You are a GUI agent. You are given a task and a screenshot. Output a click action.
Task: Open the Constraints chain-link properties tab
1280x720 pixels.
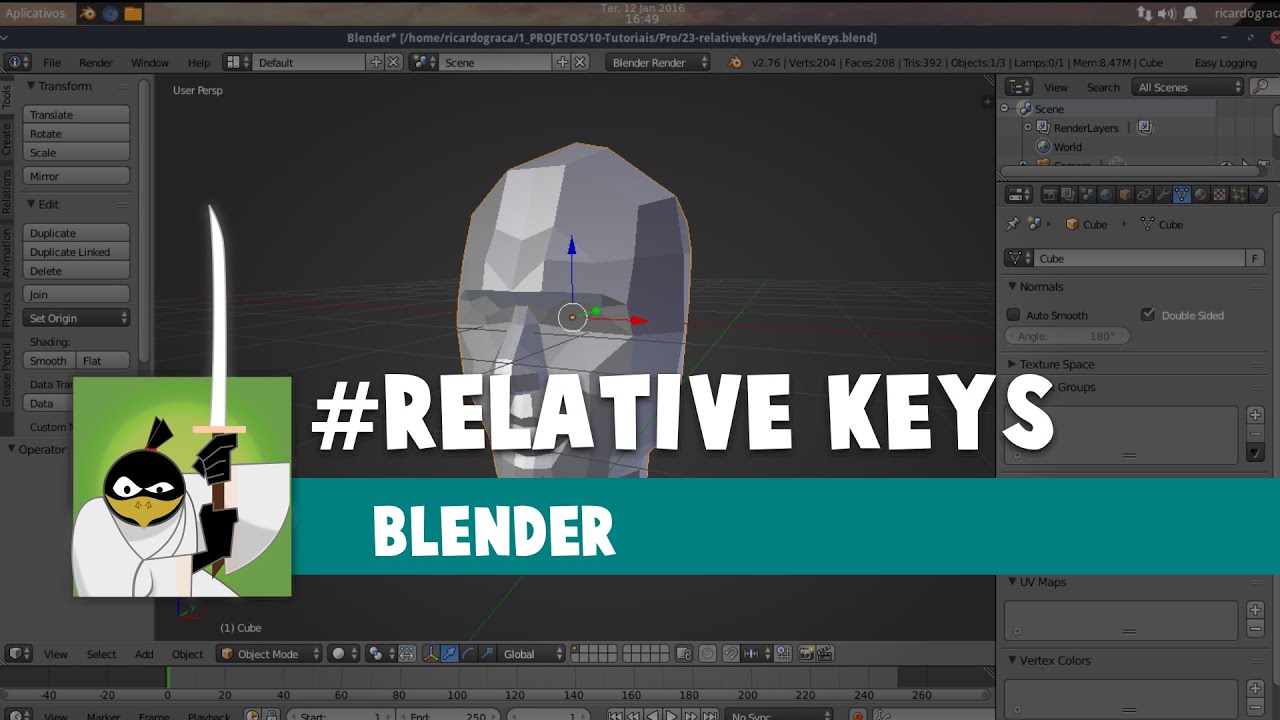(1144, 195)
